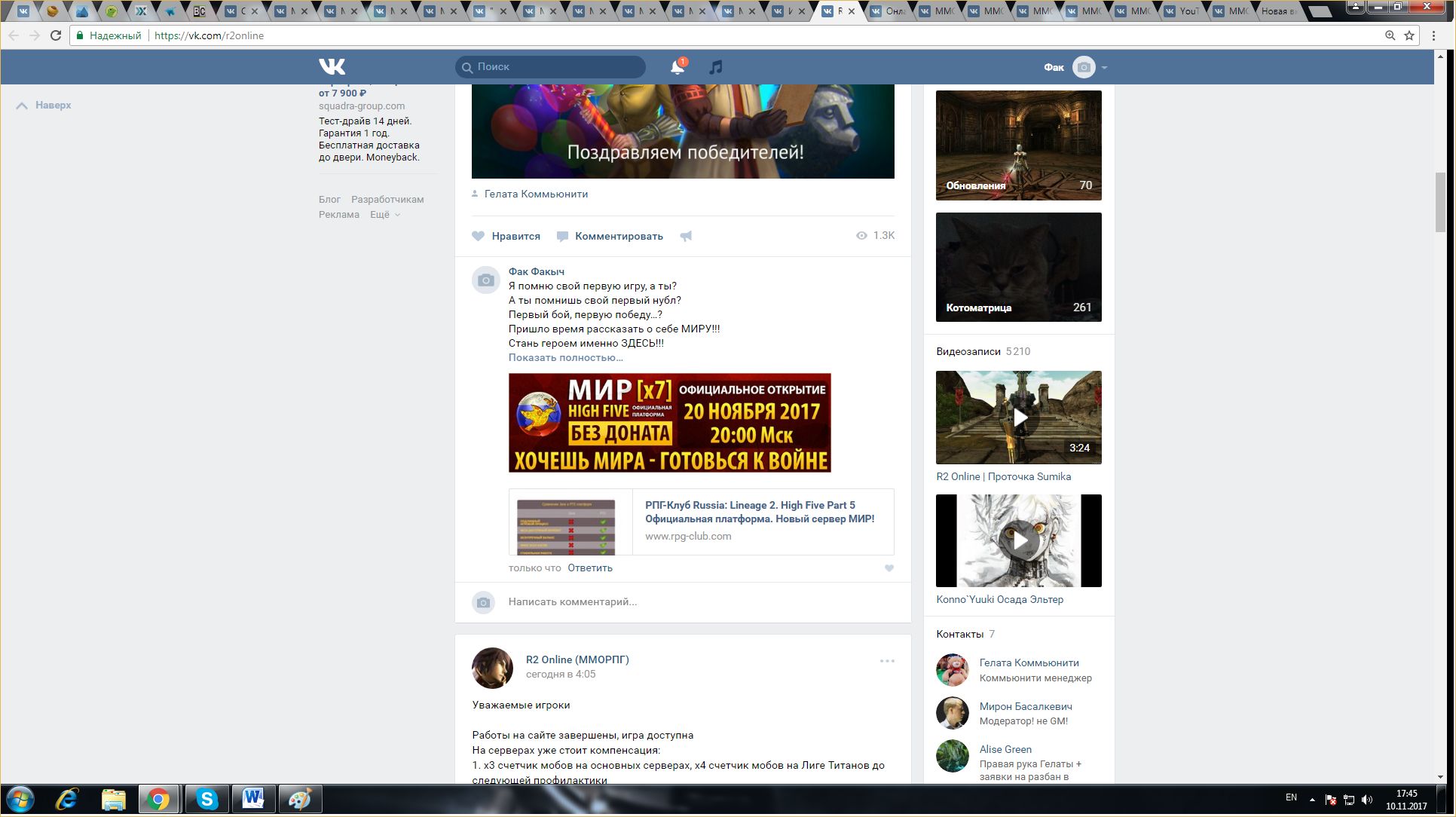Open R2 Online (ММОРПГ) post author link
Image resolution: width=1456 pixels, height=817 pixels.
[x=577, y=659]
